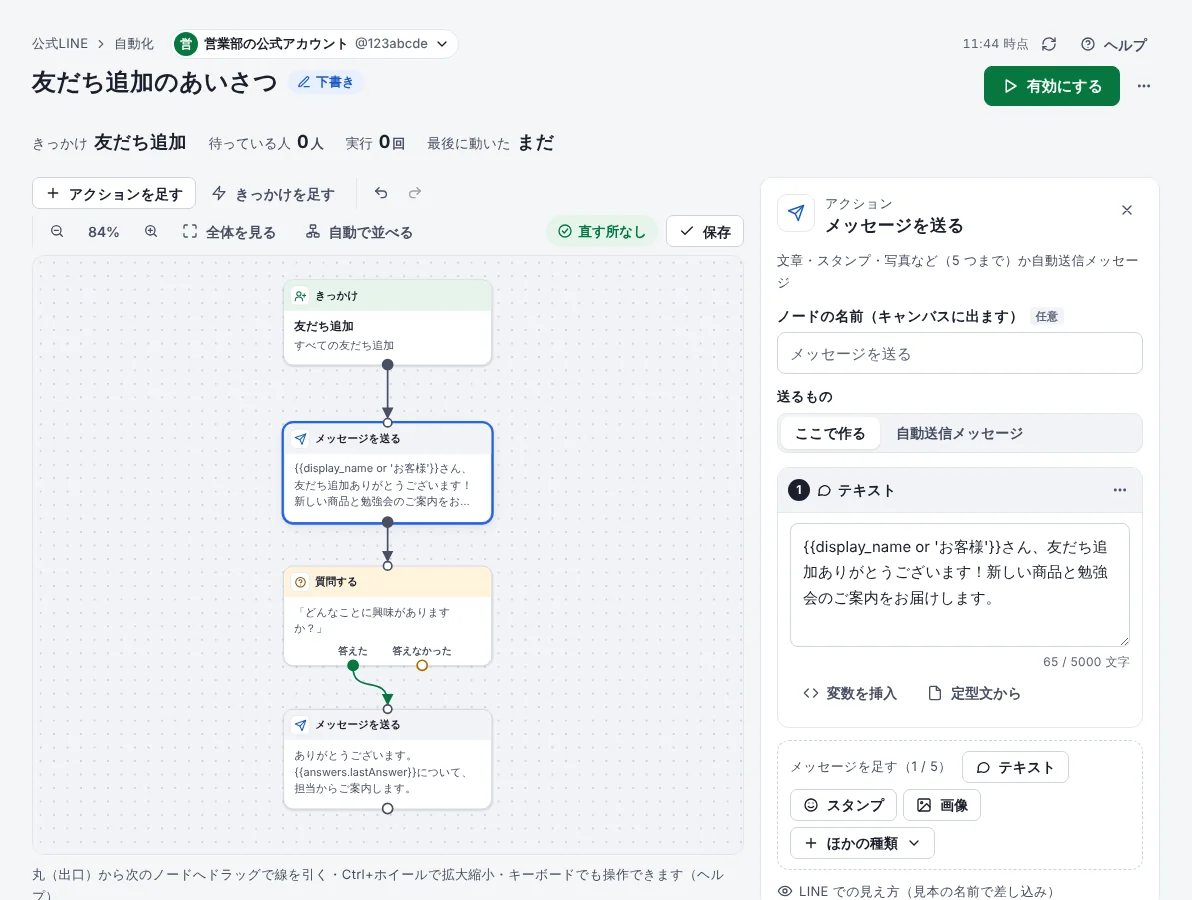Click the message text area with display_name

[x=959, y=585]
